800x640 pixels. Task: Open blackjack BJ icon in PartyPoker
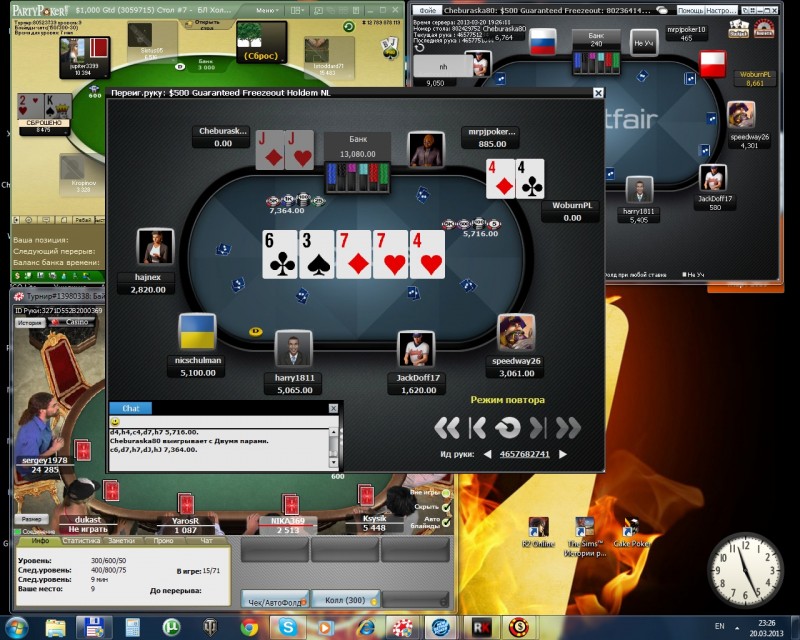(390, 47)
